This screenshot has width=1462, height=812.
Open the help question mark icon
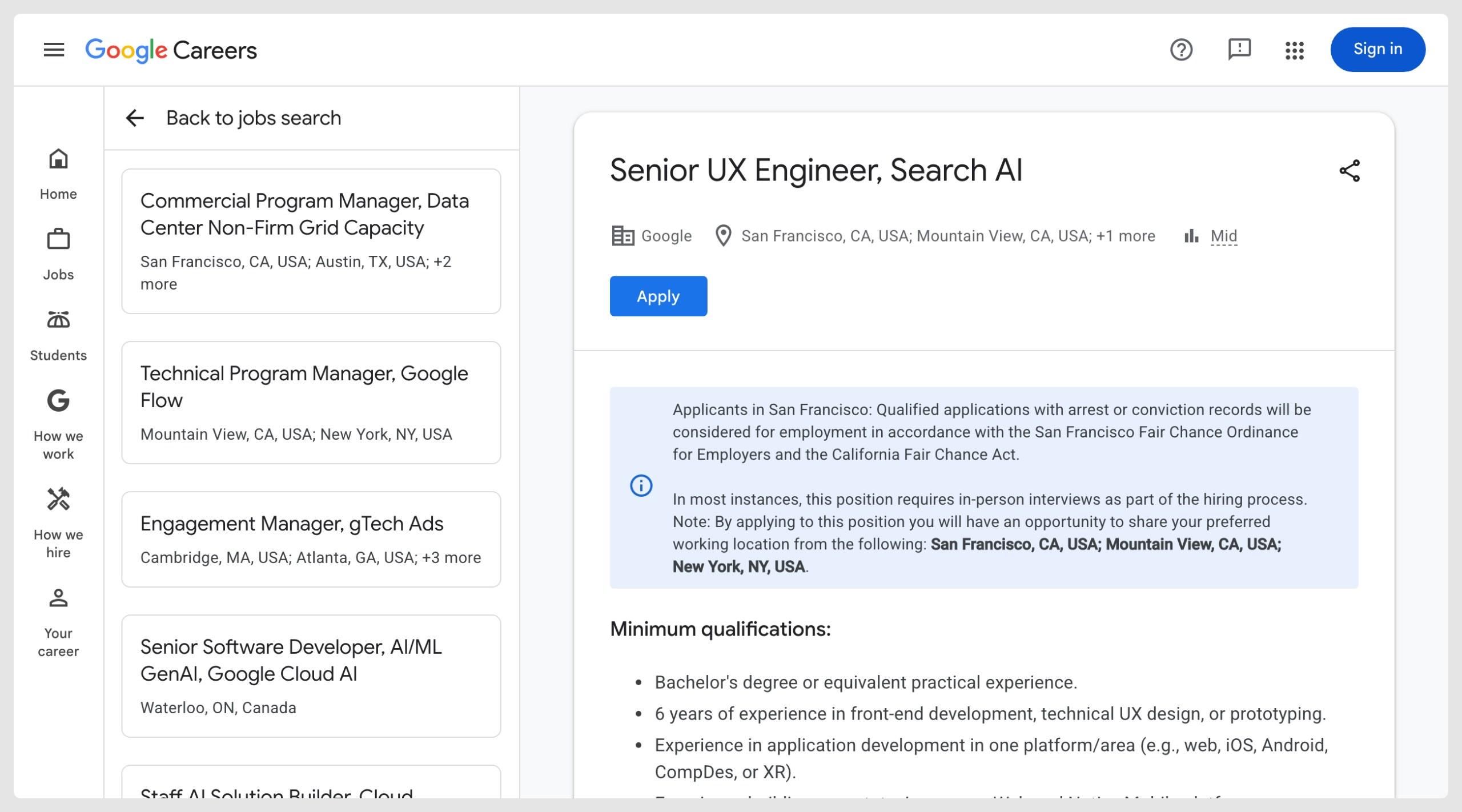[x=1181, y=50]
